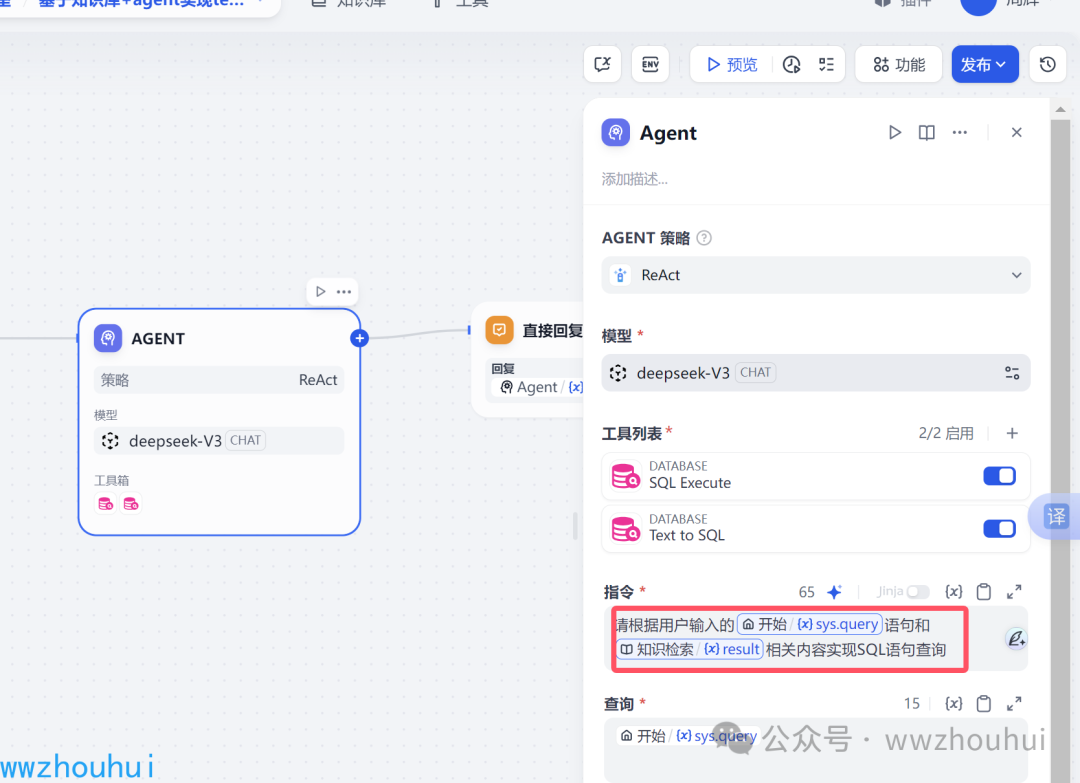Click the panel vertical scrollbar
This screenshot has width=1080, height=783.
pos(1061,441)
